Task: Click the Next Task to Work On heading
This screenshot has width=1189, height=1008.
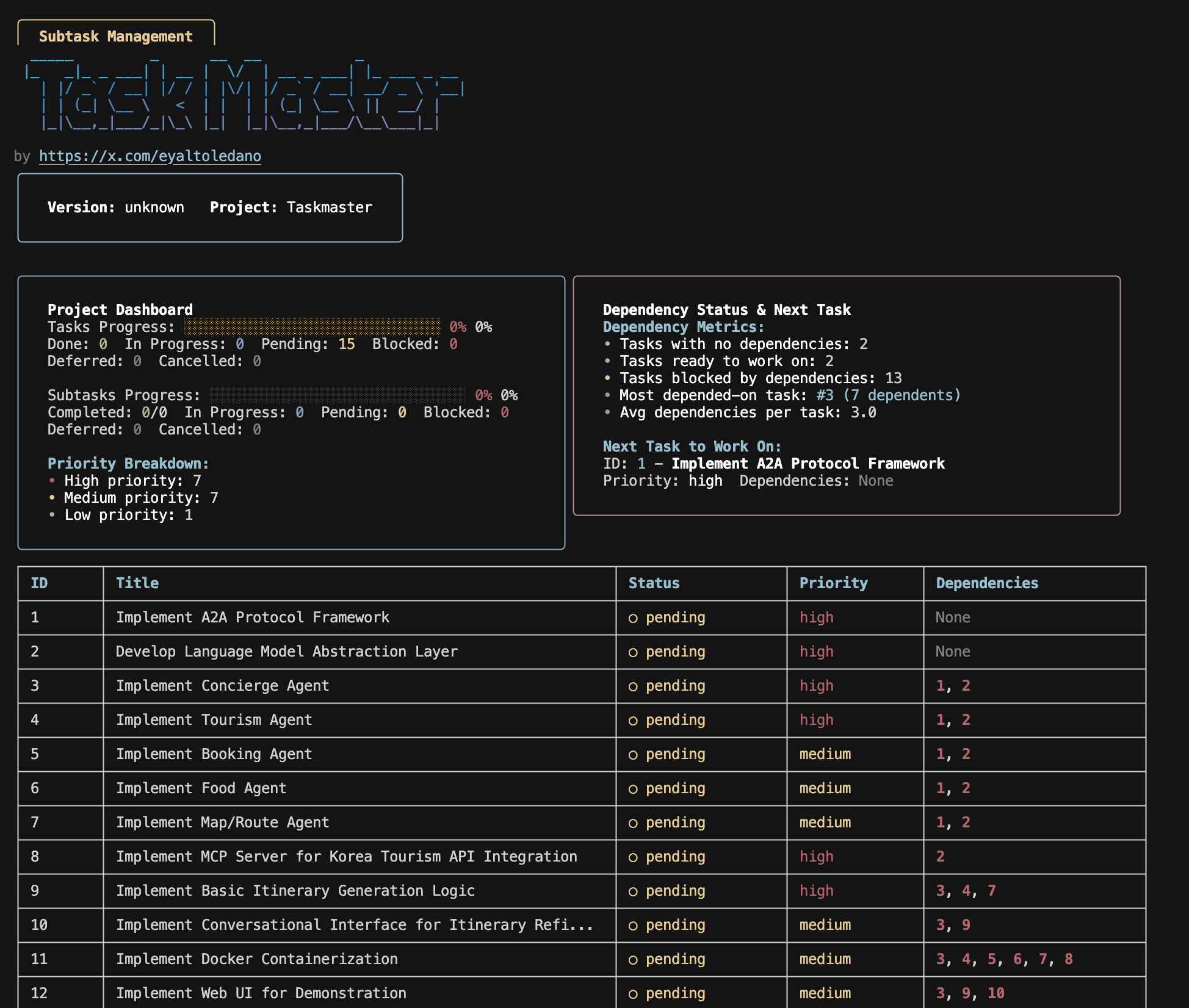Action: [692, 447]
